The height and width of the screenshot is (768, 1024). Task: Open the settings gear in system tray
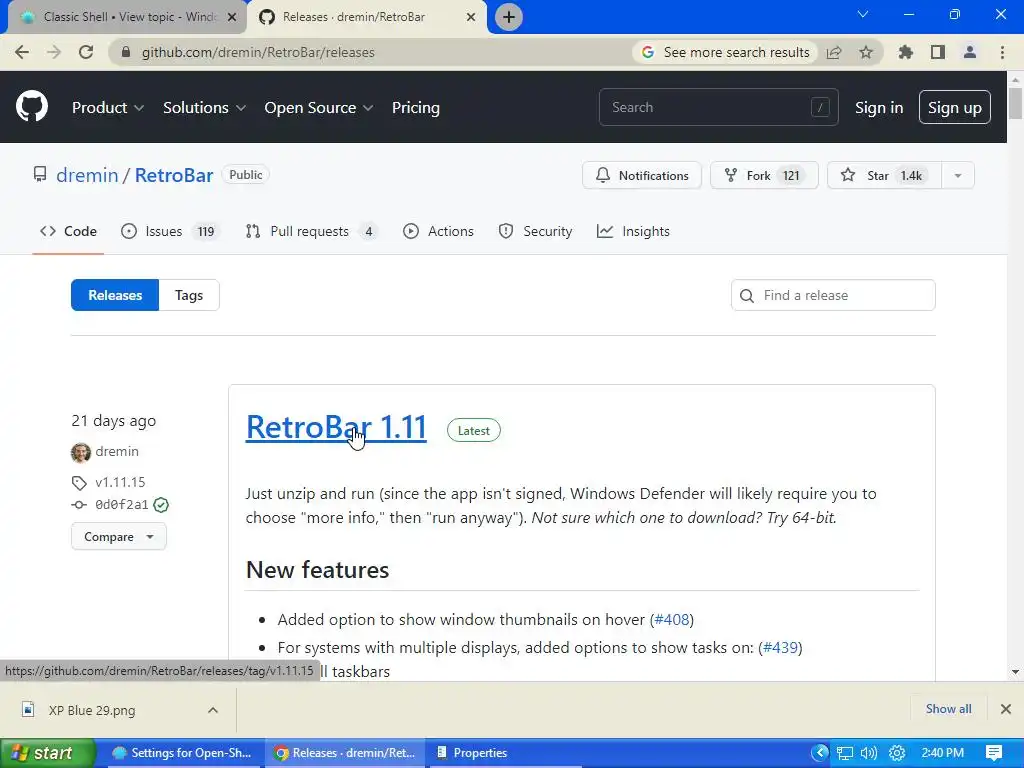click(897, 753)
